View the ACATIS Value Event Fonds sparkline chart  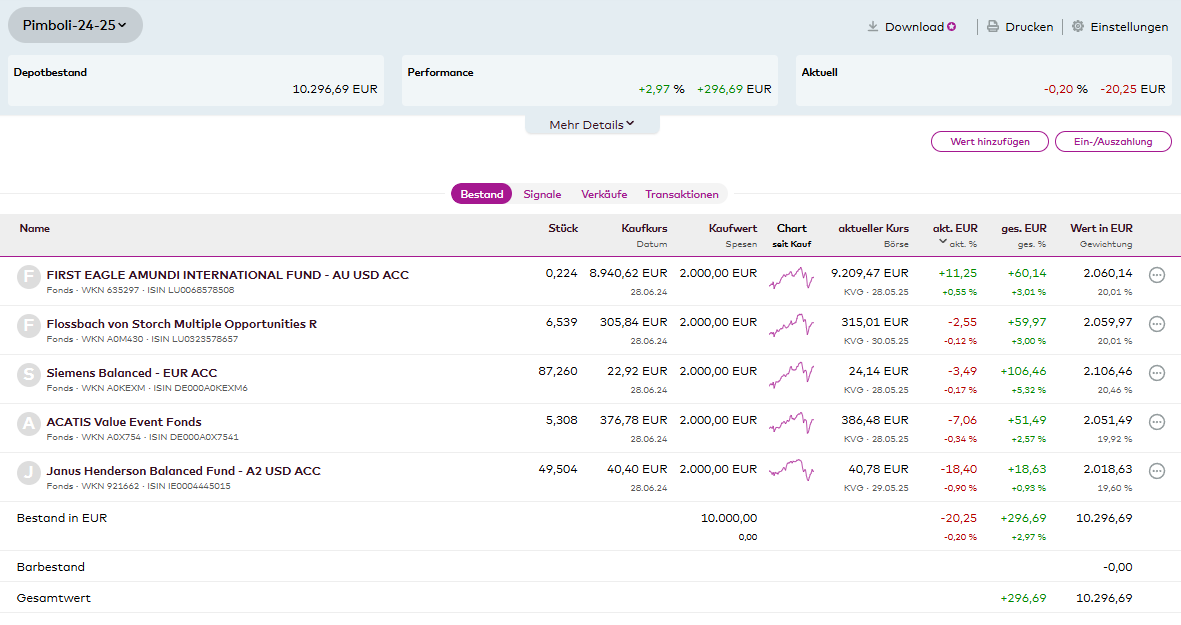point(791,422)
